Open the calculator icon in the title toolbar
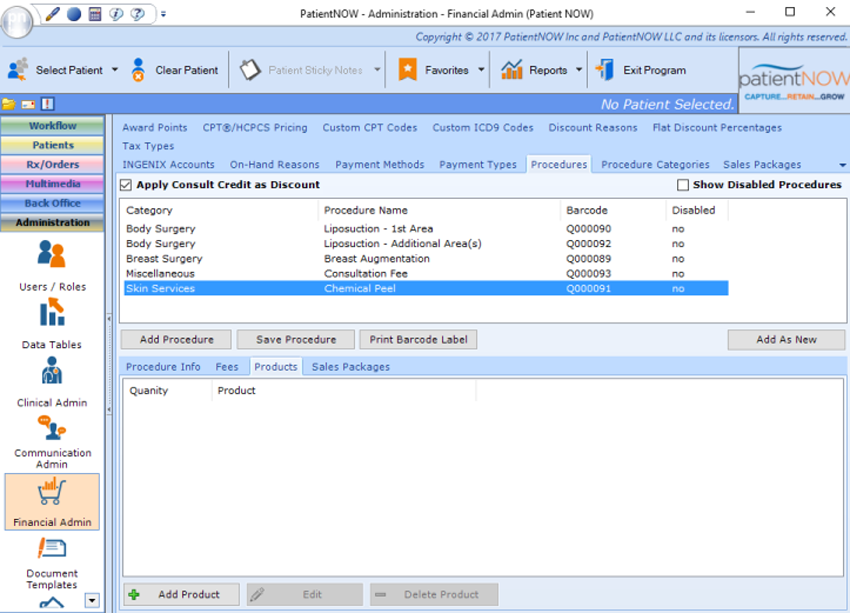The height and width of the screenshot is (613, 850). tap(92, 13)
